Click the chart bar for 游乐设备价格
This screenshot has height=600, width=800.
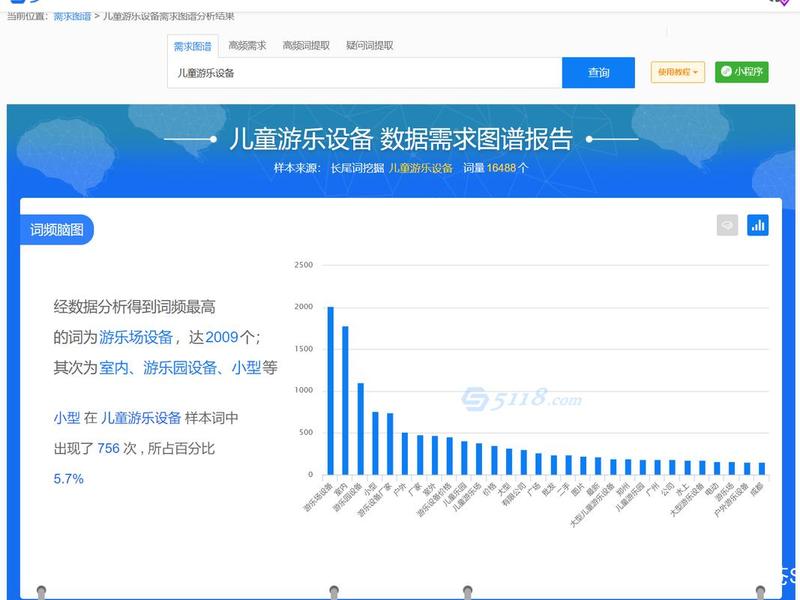[x=450, y=456]
